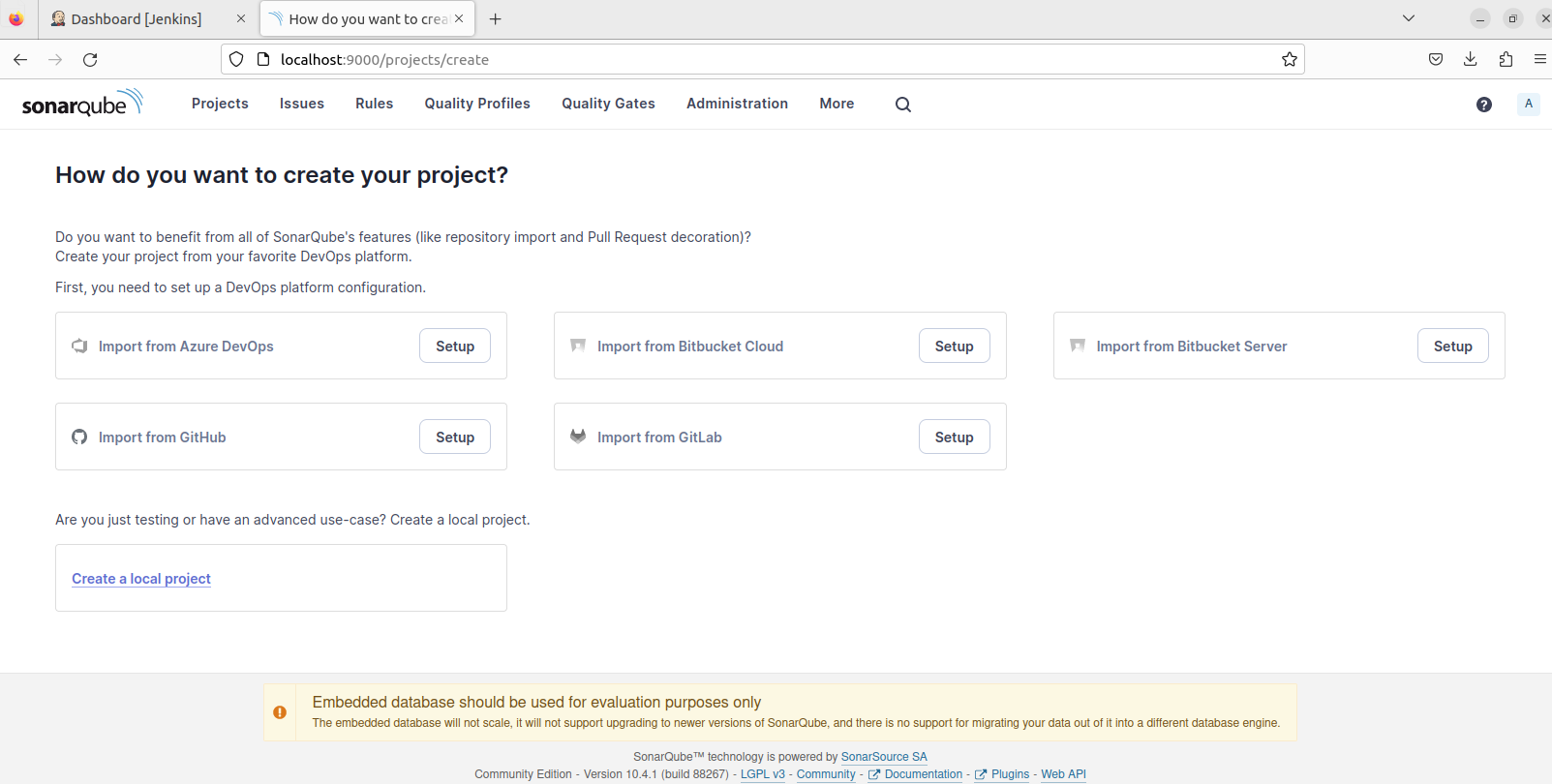Viewport: 1552px width, 784px height.
Task: Click the page heading about creating project
Action: click(282, 174)
